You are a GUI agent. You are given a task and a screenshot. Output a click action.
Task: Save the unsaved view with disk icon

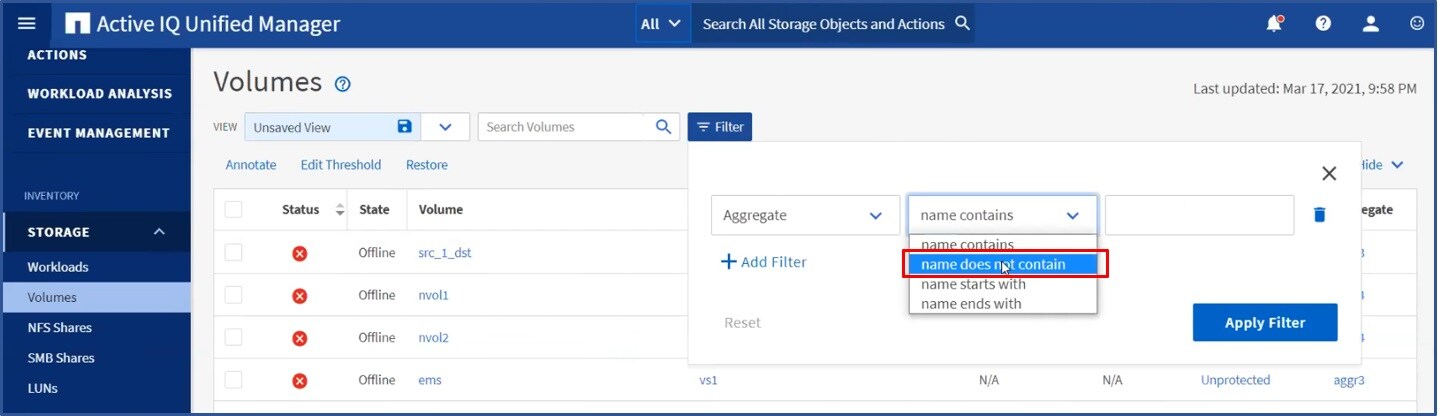pos(404,127)
